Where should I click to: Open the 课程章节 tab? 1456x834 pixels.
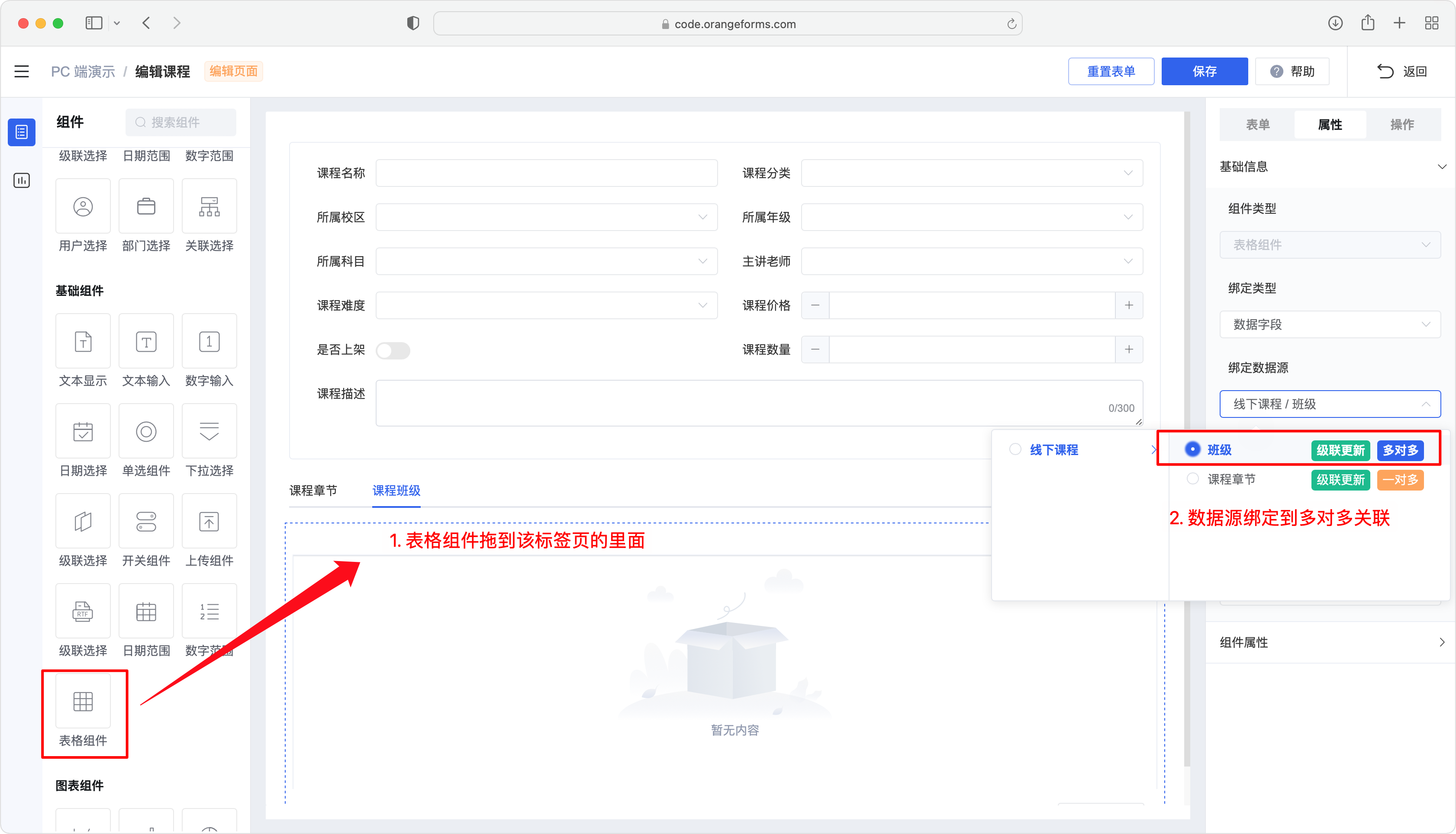tap(313, 490)
